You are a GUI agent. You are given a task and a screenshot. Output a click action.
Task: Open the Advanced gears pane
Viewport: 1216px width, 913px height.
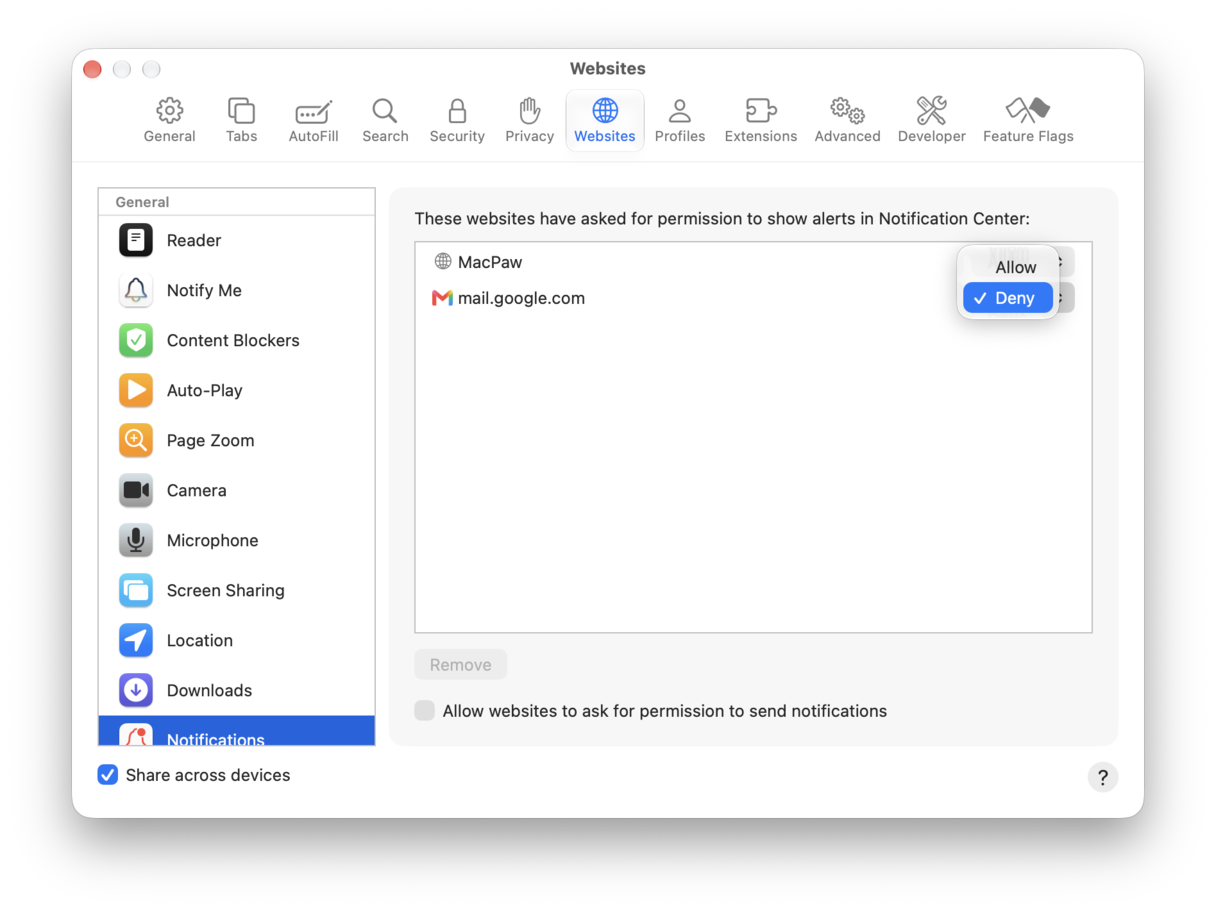[847, 121]
